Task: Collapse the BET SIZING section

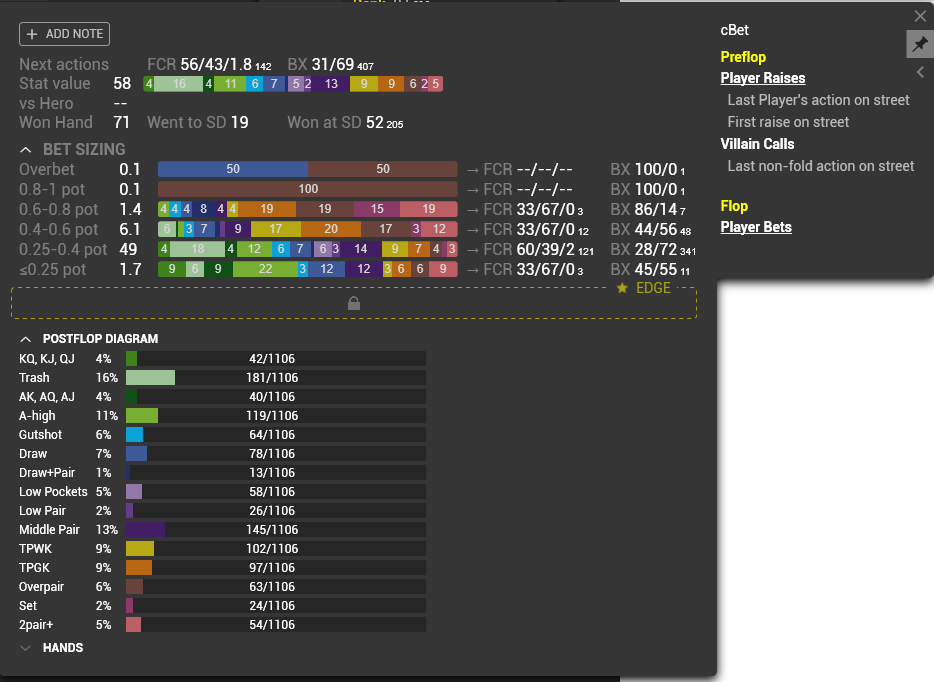Action: pos(25,150)
